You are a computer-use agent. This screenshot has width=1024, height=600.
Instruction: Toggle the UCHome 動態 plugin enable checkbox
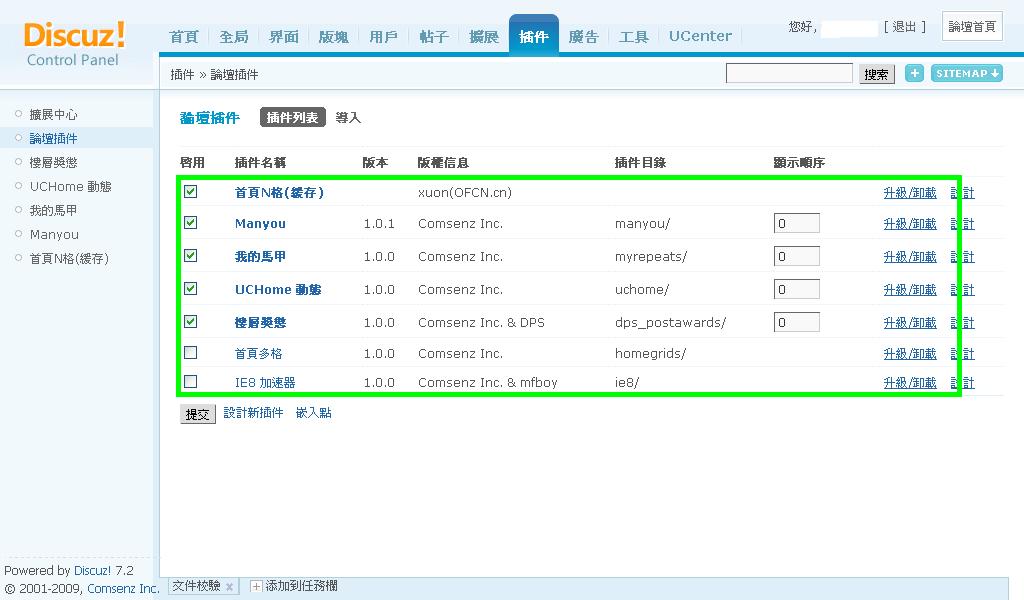click(x=191, y=288)
